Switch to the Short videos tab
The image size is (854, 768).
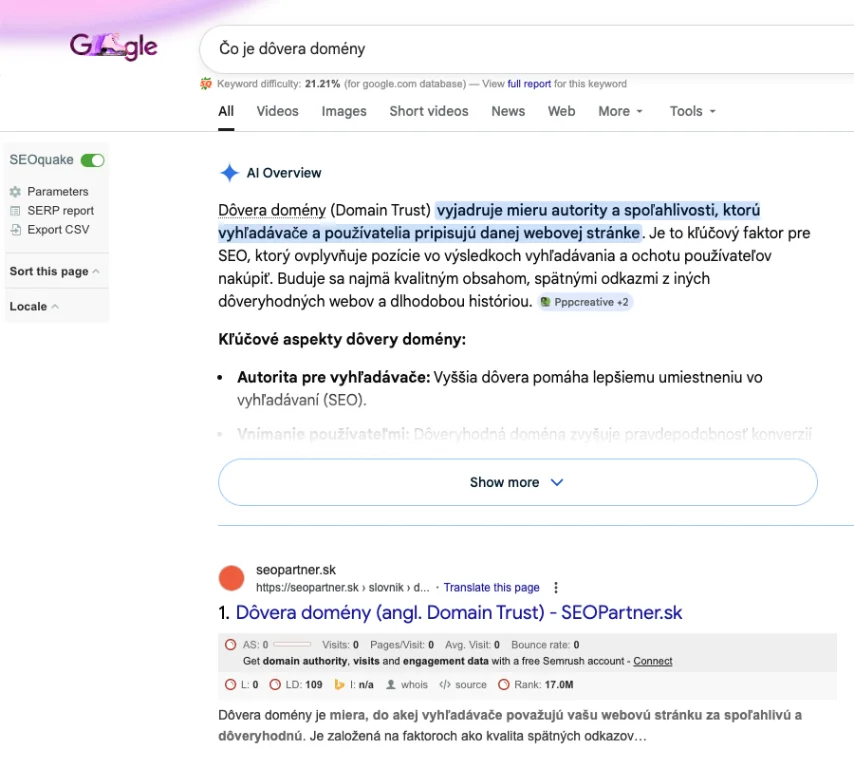(x=428, y=111)
